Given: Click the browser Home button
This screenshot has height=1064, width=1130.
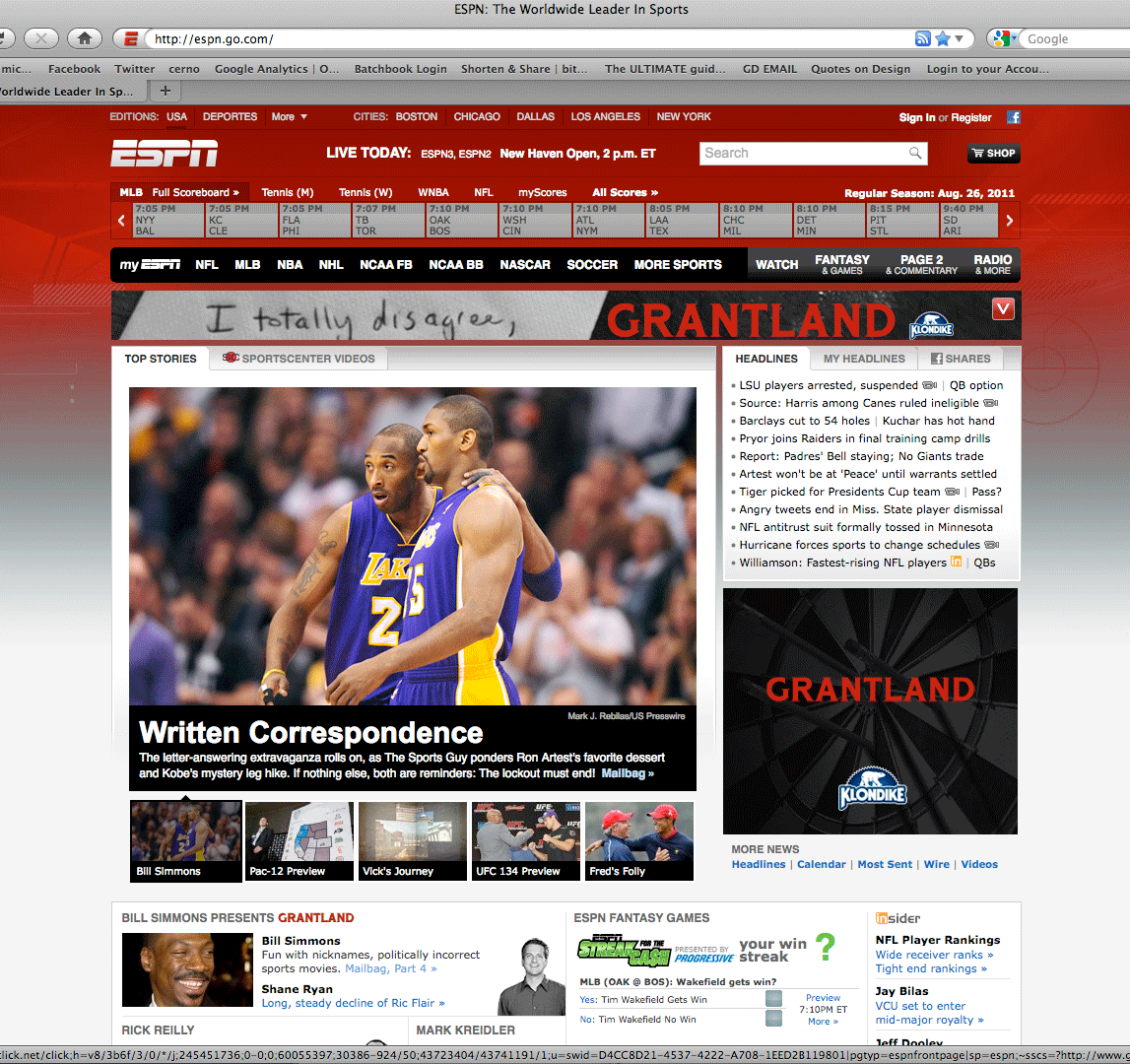Looking at the screenshot, I should pyautogui.click(x=85, y=38).
